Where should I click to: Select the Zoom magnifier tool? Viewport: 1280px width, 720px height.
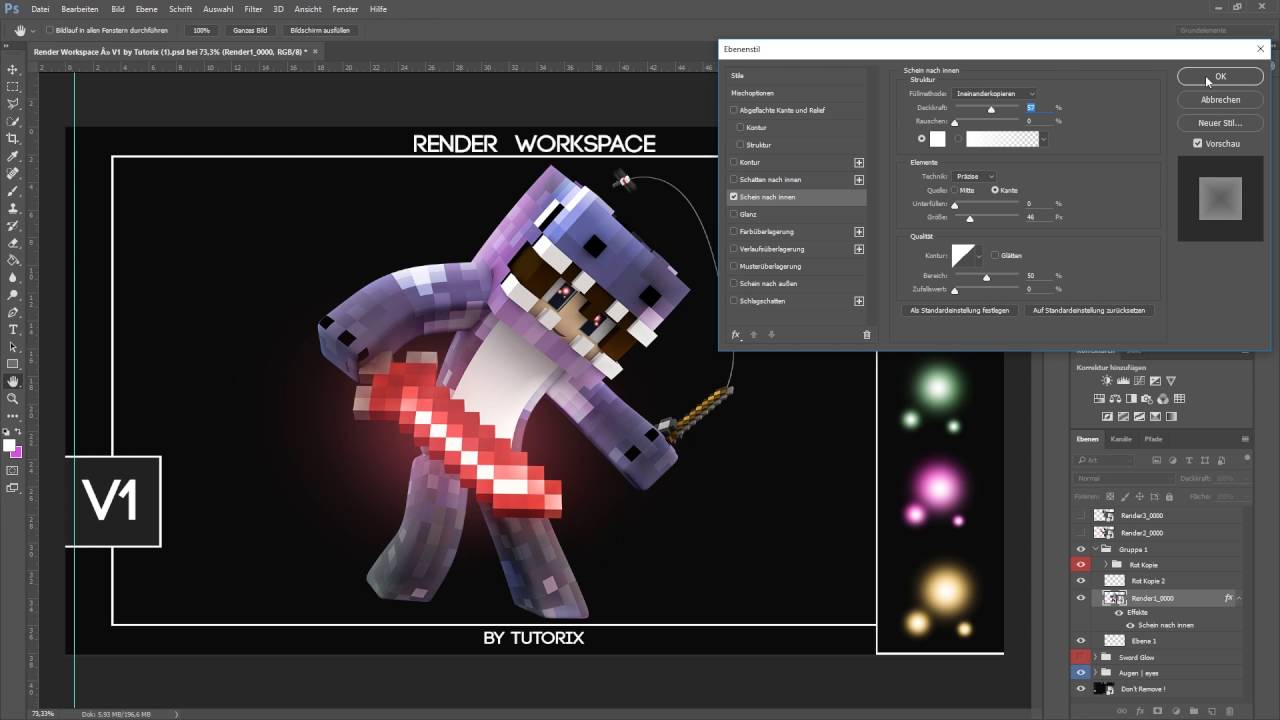13,399
